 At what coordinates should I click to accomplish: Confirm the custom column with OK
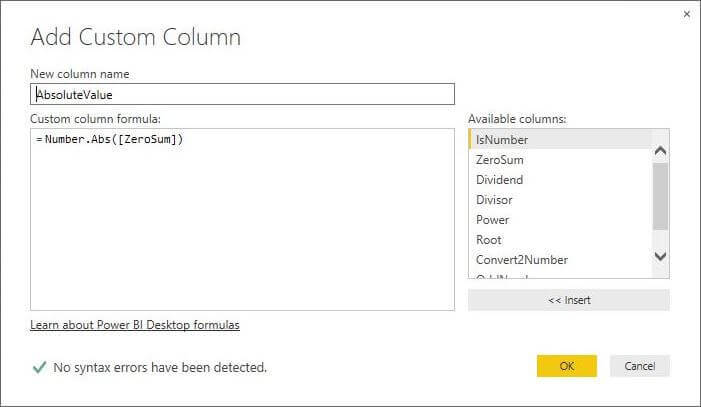566,366
